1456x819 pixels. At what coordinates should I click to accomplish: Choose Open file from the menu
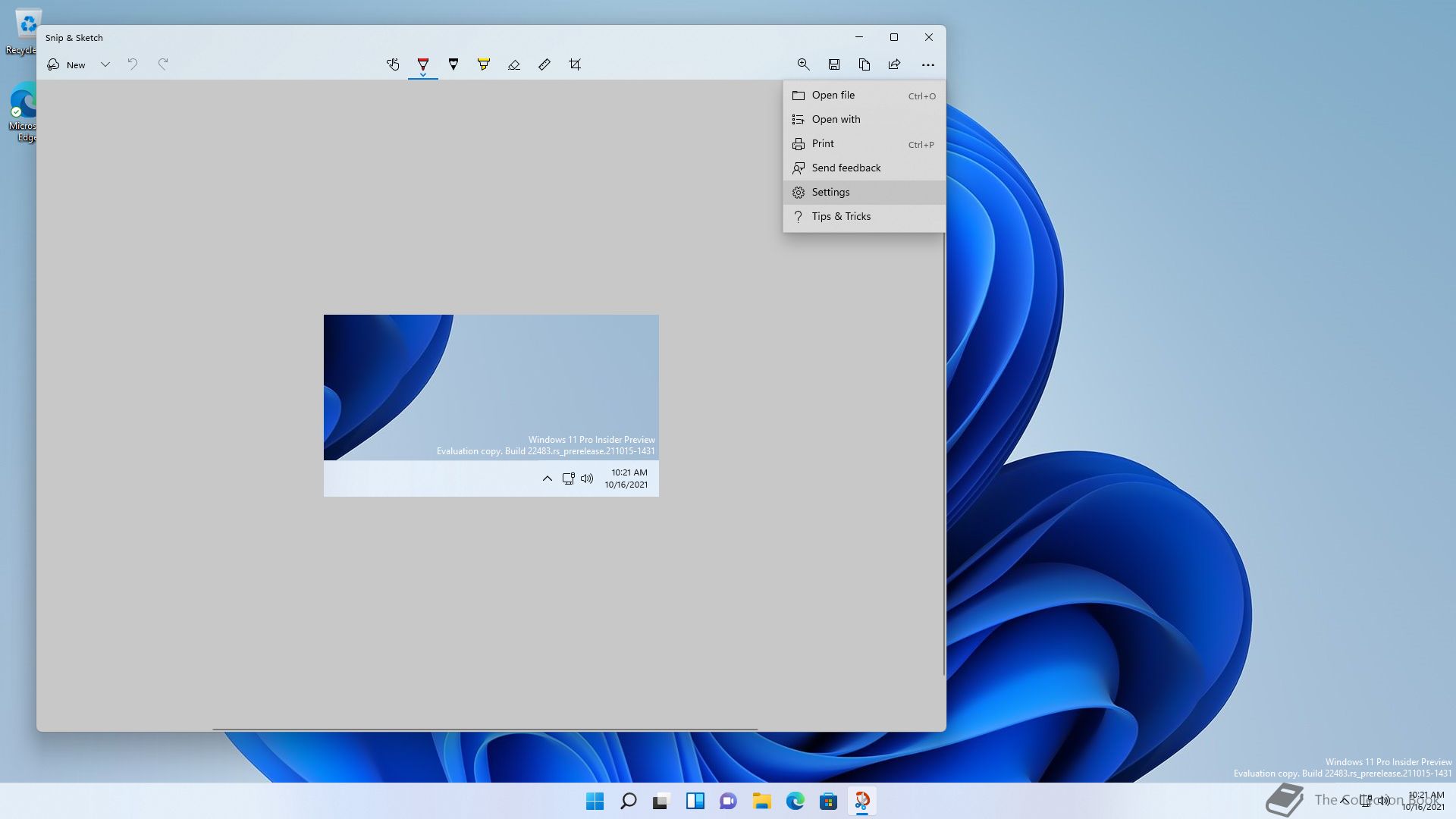(864, 95)
